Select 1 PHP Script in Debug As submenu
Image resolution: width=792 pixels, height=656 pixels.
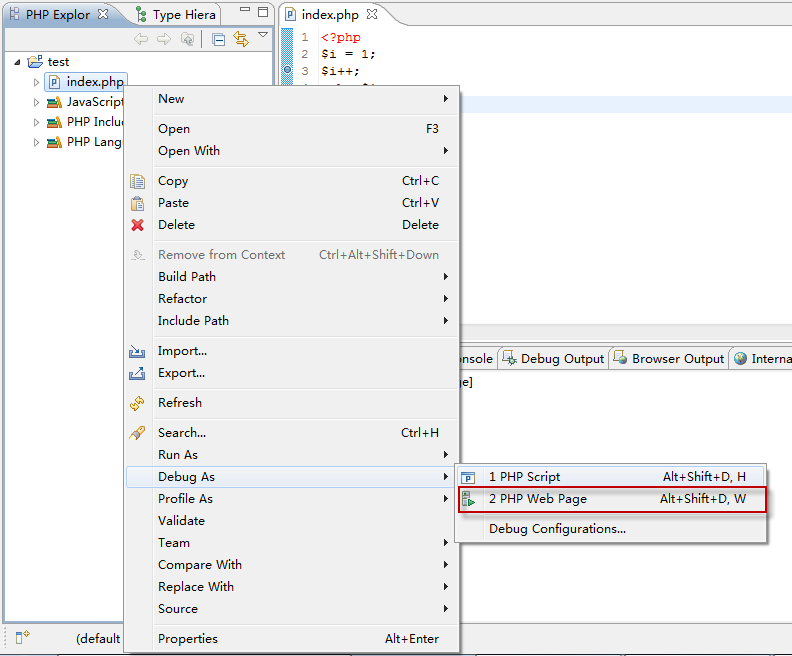coord(524,477)
